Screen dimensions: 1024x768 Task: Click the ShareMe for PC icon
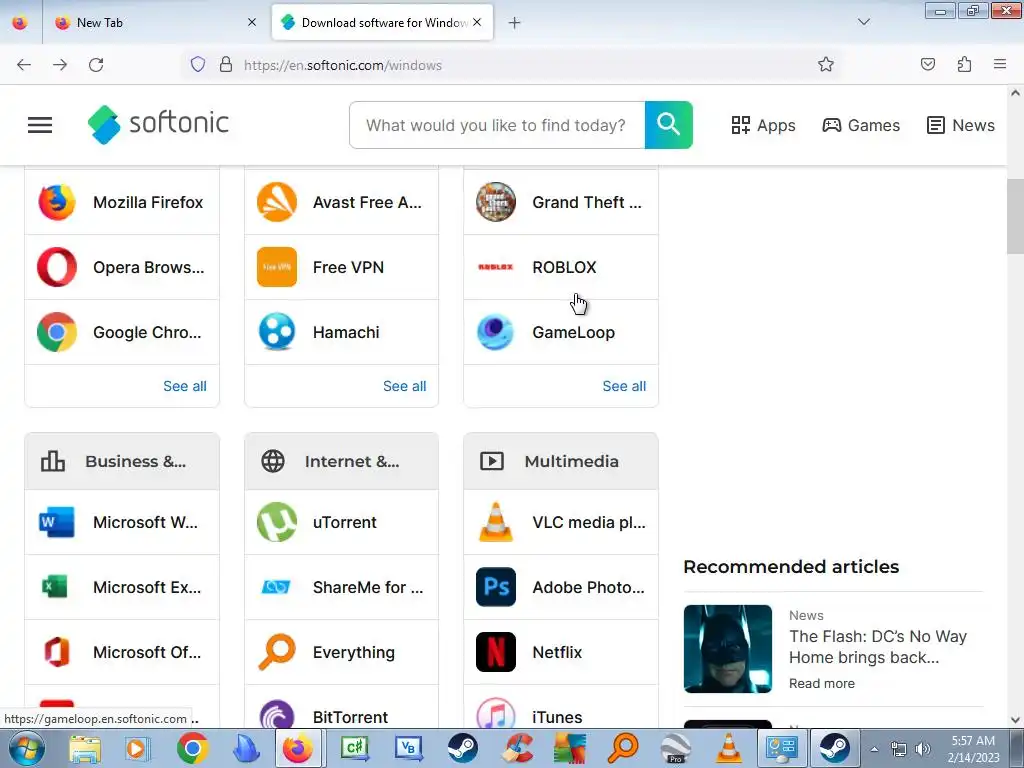click(x=277, y=587)
